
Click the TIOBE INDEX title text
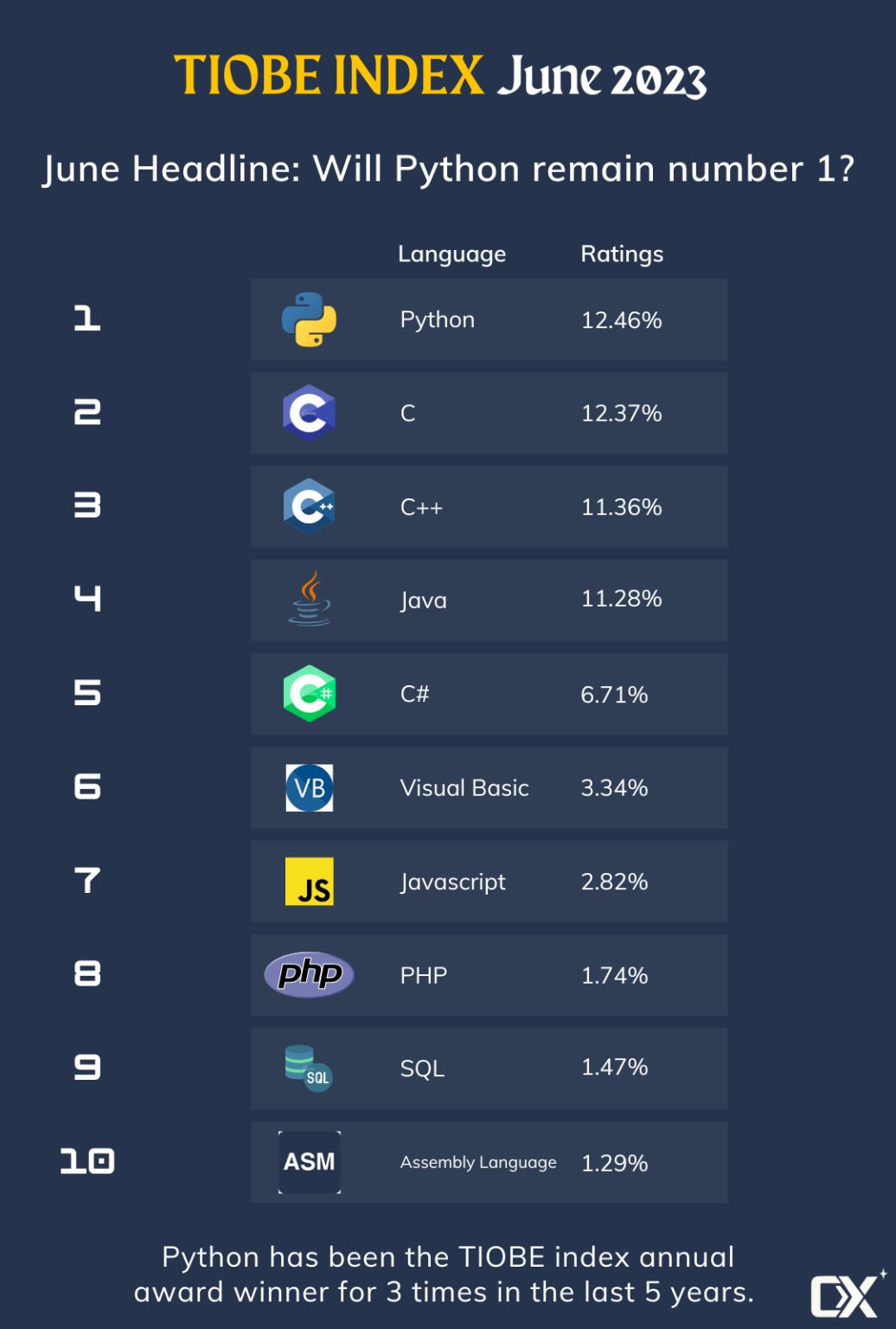(x=329, y=75)
